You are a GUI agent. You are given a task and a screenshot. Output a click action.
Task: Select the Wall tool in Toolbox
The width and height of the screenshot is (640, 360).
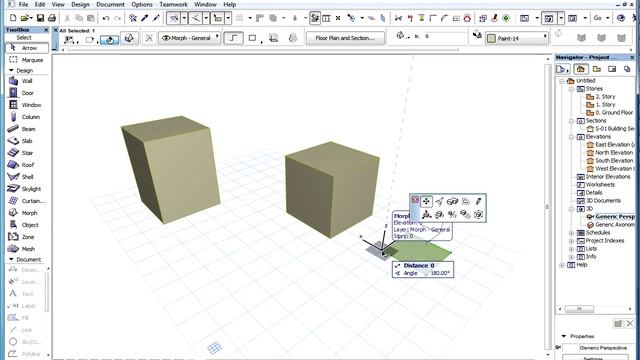pos(27,81)
